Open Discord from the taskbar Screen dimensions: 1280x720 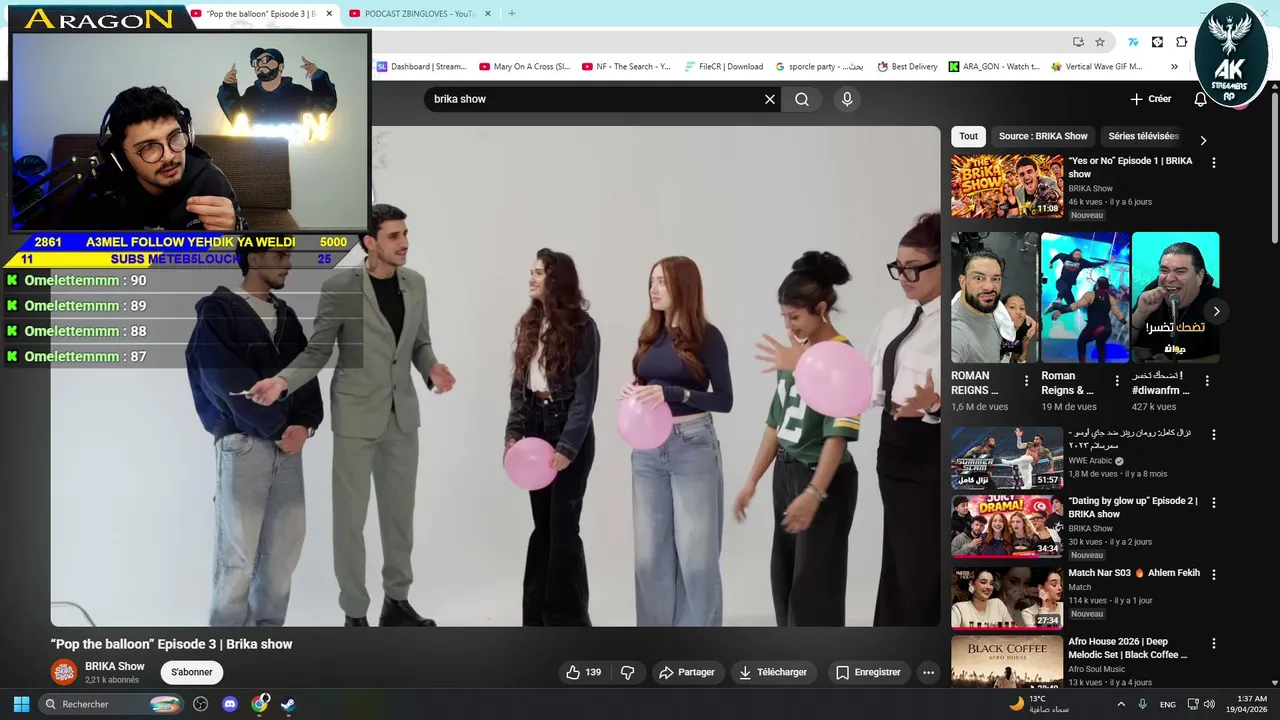click(230, 704)
